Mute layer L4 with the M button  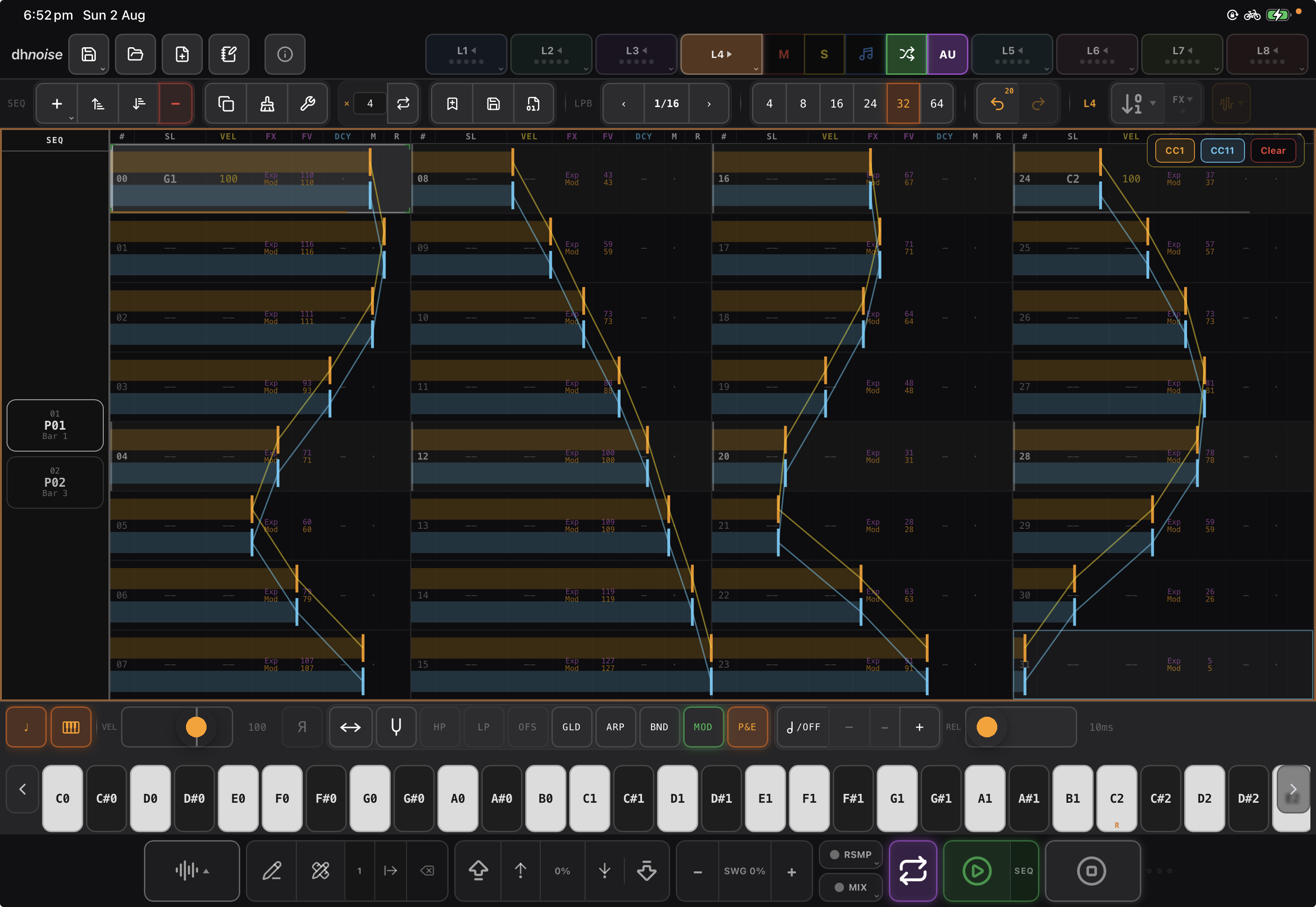pos(784,55)
